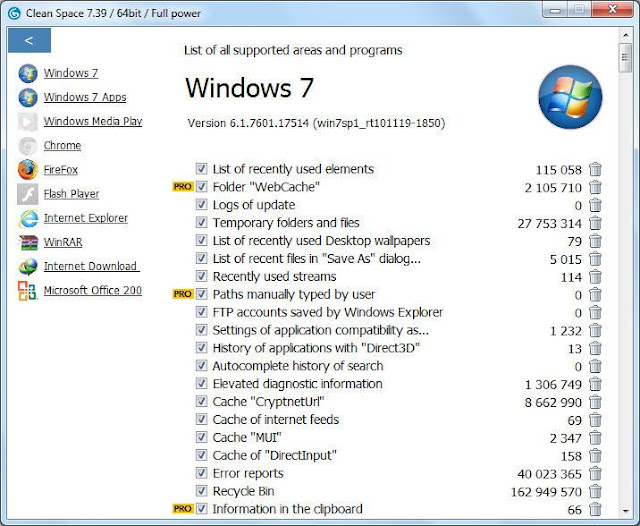The image size is (640, 526).
Task: Click trash icon for "Save As" dialog row
Action: [x=596, y=259]
